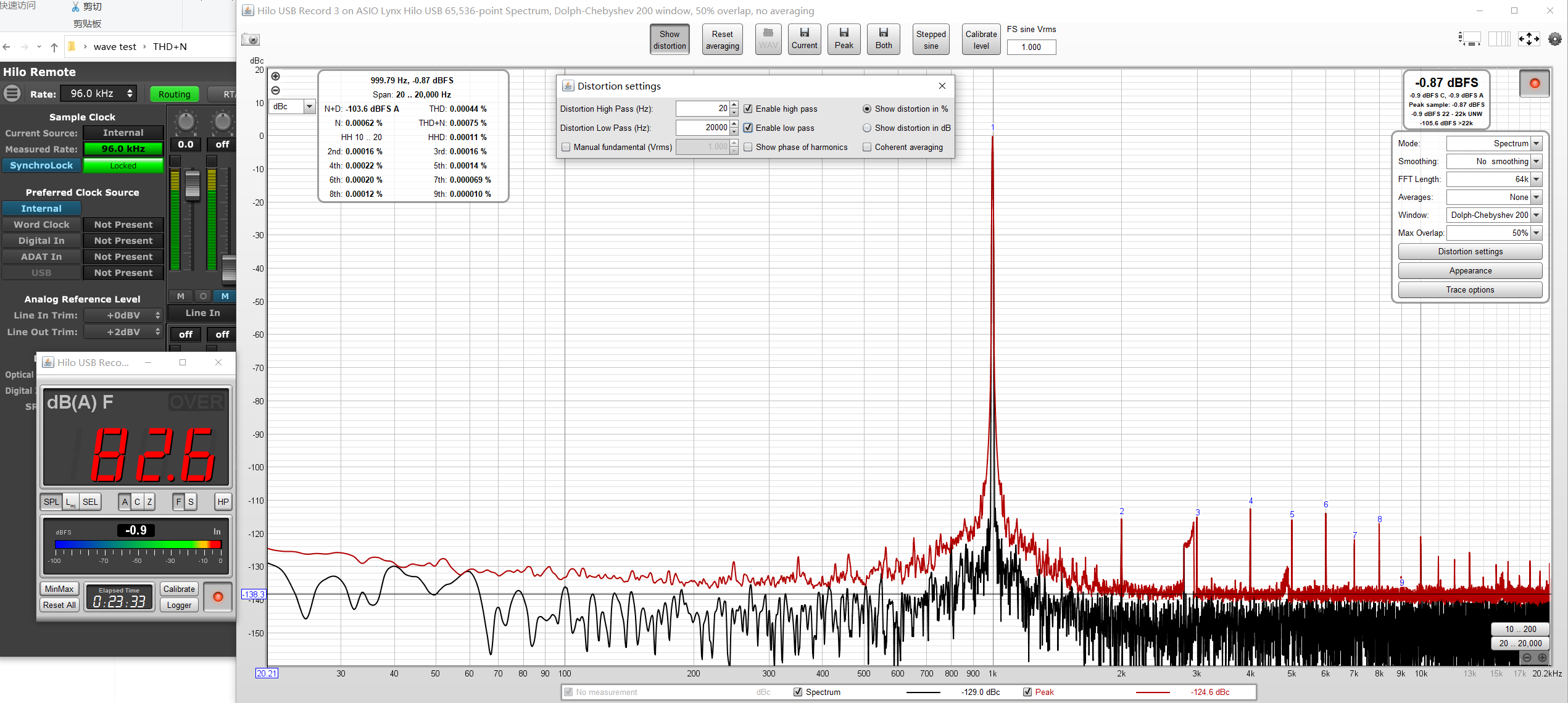Select Slow (S) time weighting
This screenshot has width=1568, height=703.
tap(191, 502)
